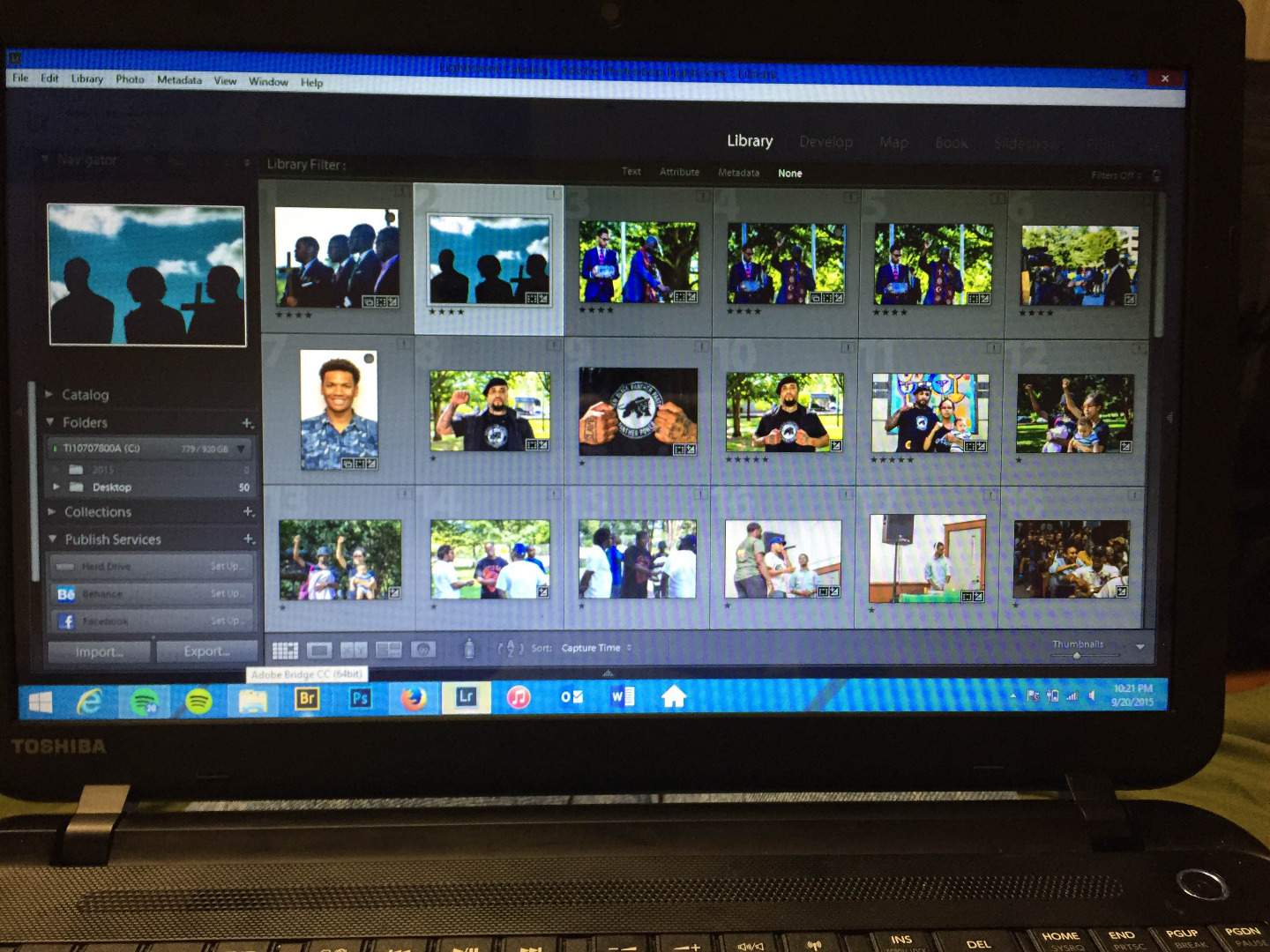Enable Metadata filter in Library Filter
This screenshot has width=1270, height=952.
(739, 173)
